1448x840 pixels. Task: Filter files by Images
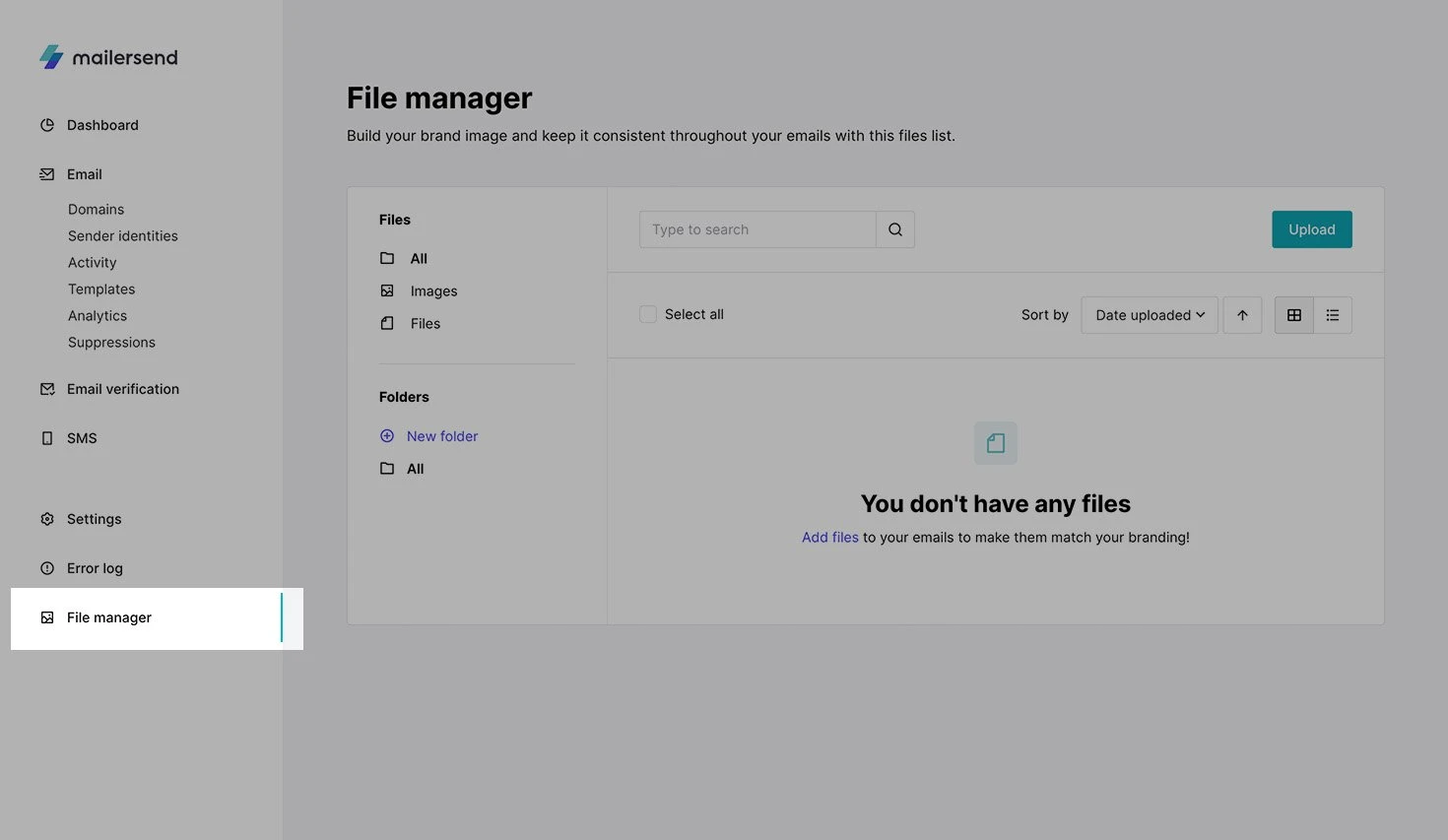tap(433, 291)
